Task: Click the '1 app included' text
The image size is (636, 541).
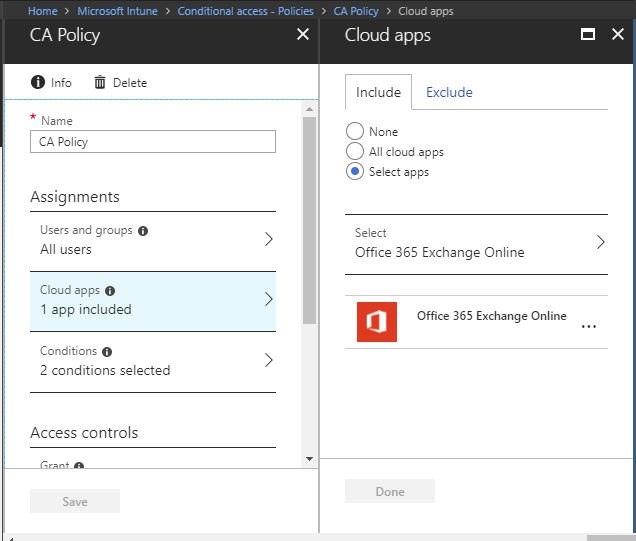Action: coord(86,309)
